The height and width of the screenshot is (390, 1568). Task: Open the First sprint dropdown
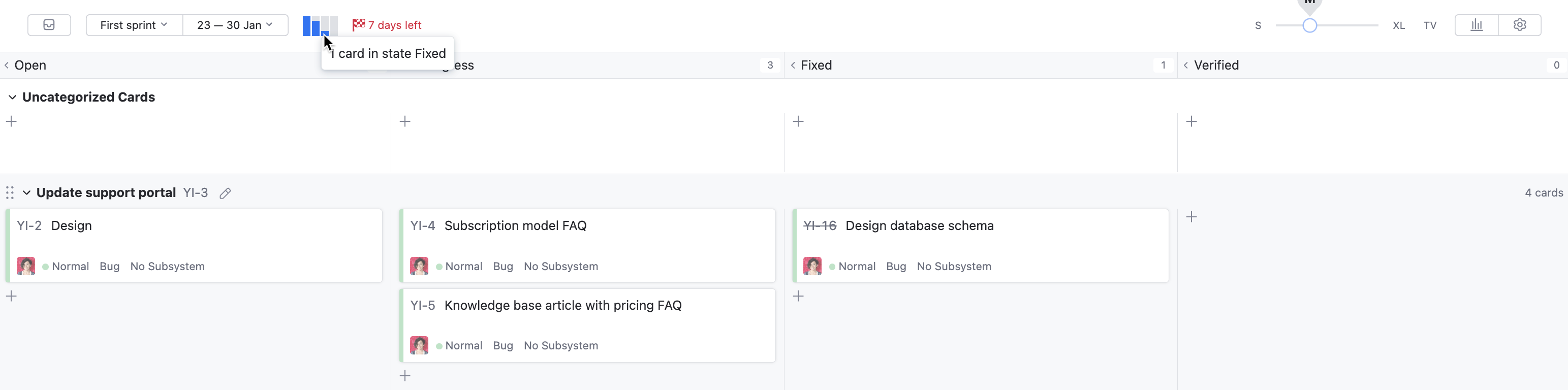point(134,25)
